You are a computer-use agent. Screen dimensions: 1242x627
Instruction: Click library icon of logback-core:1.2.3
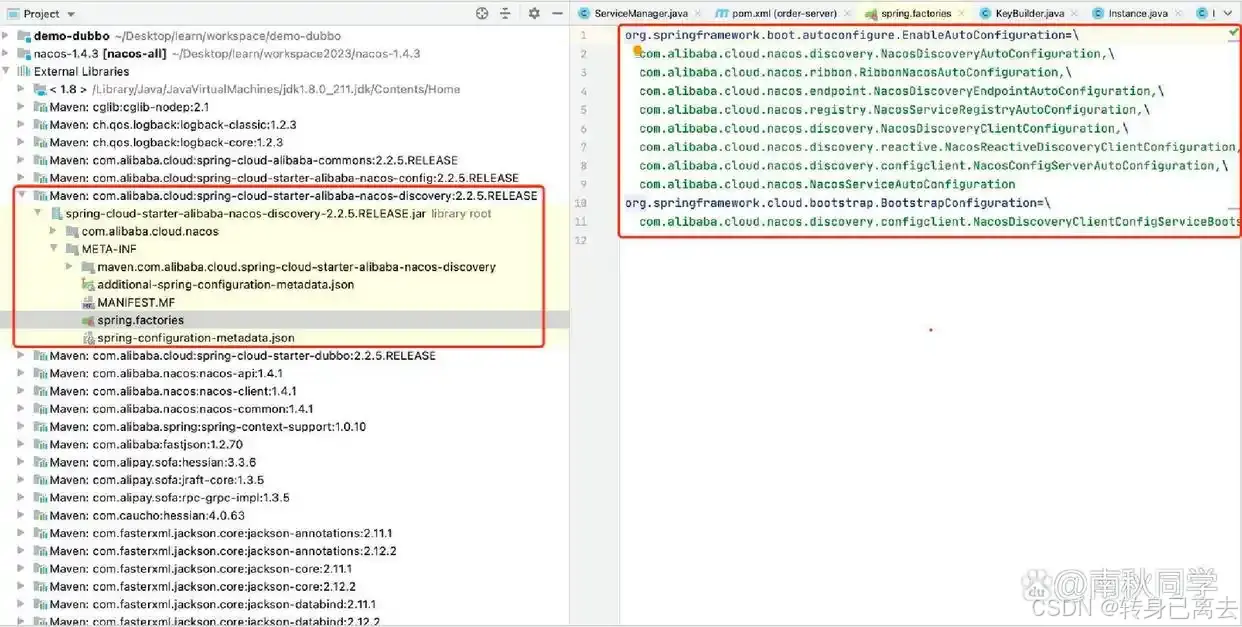[41, 142]
